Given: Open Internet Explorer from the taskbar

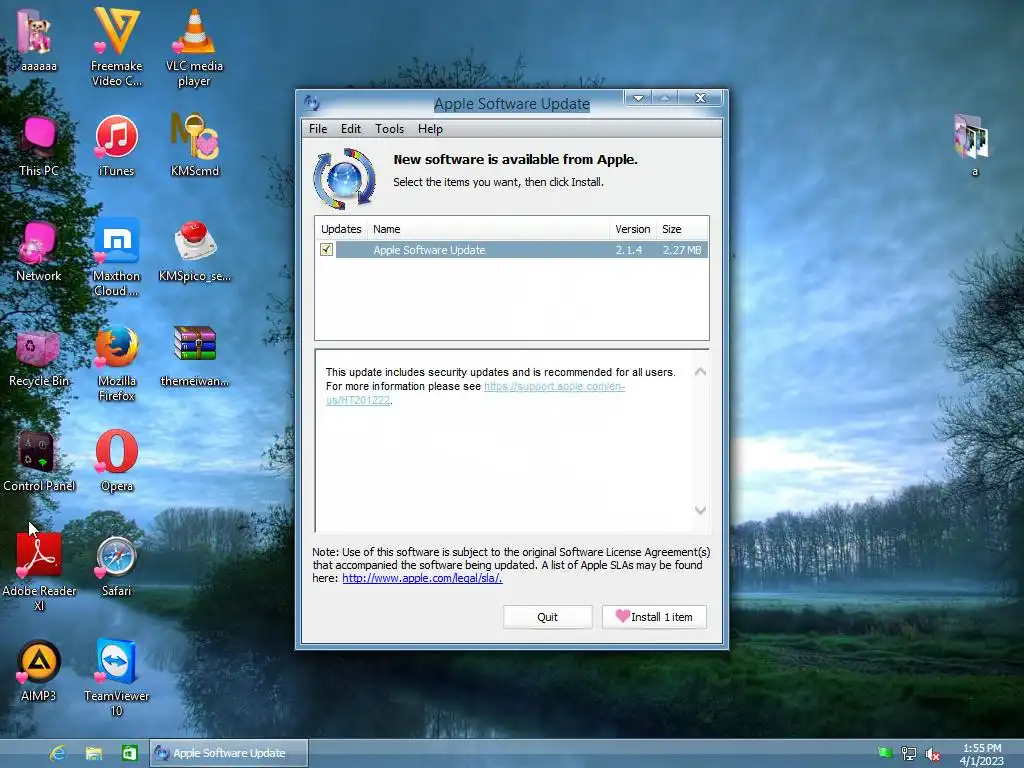Looking at the screenshot, I should (57, 753).
